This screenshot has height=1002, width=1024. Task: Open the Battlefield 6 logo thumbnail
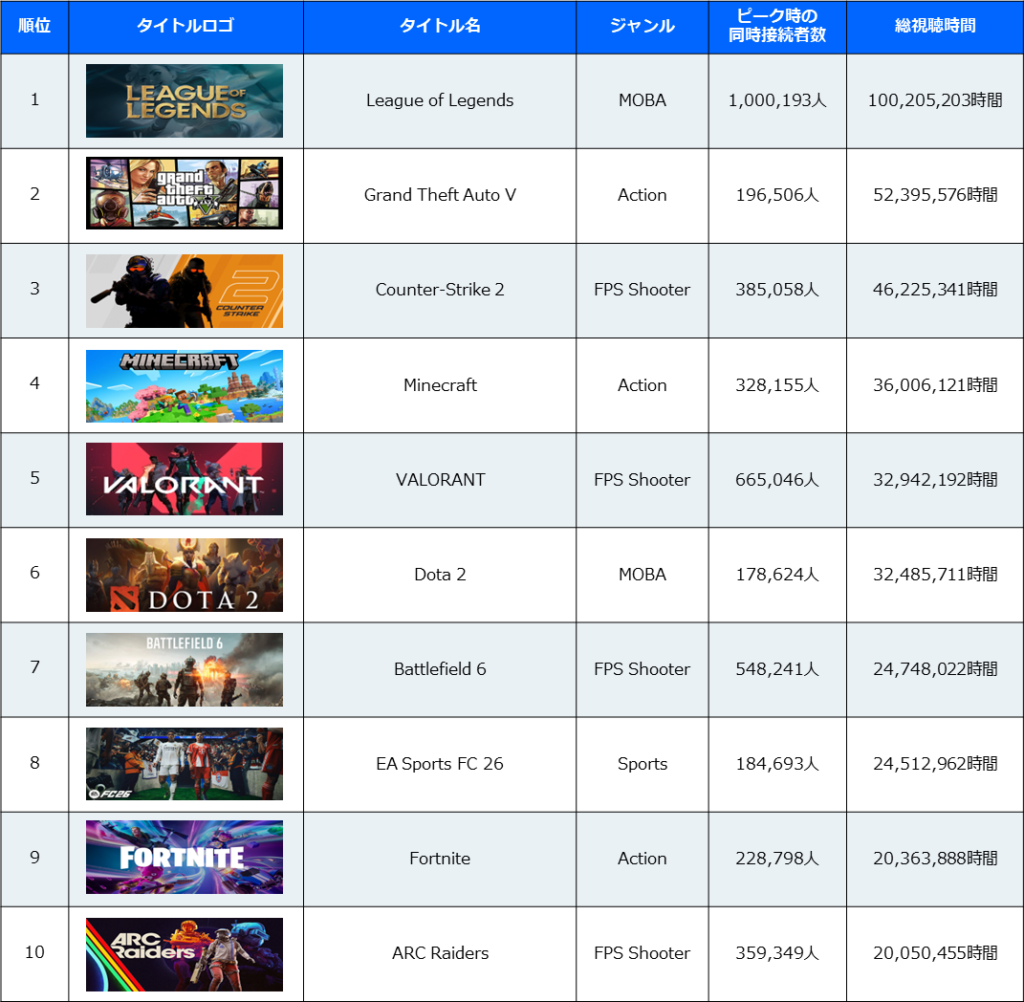click(184, 669)
